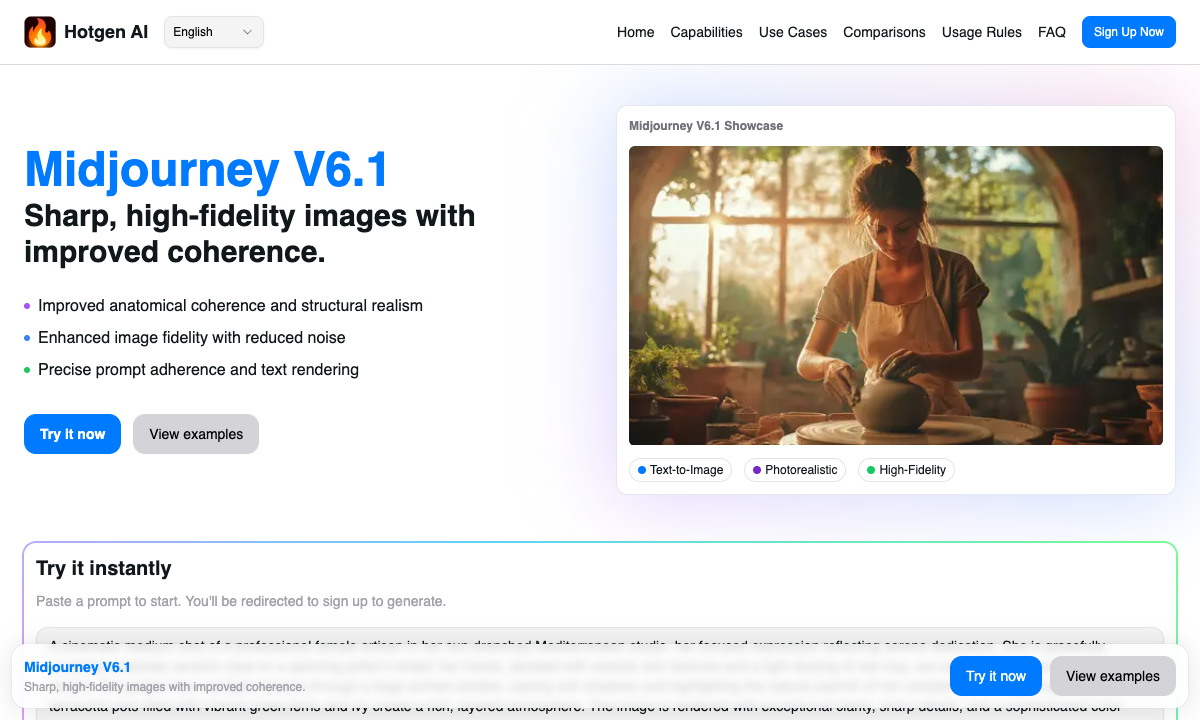View the Comparisons section
Screen dimensions: 1200x720
pos(884,32)
